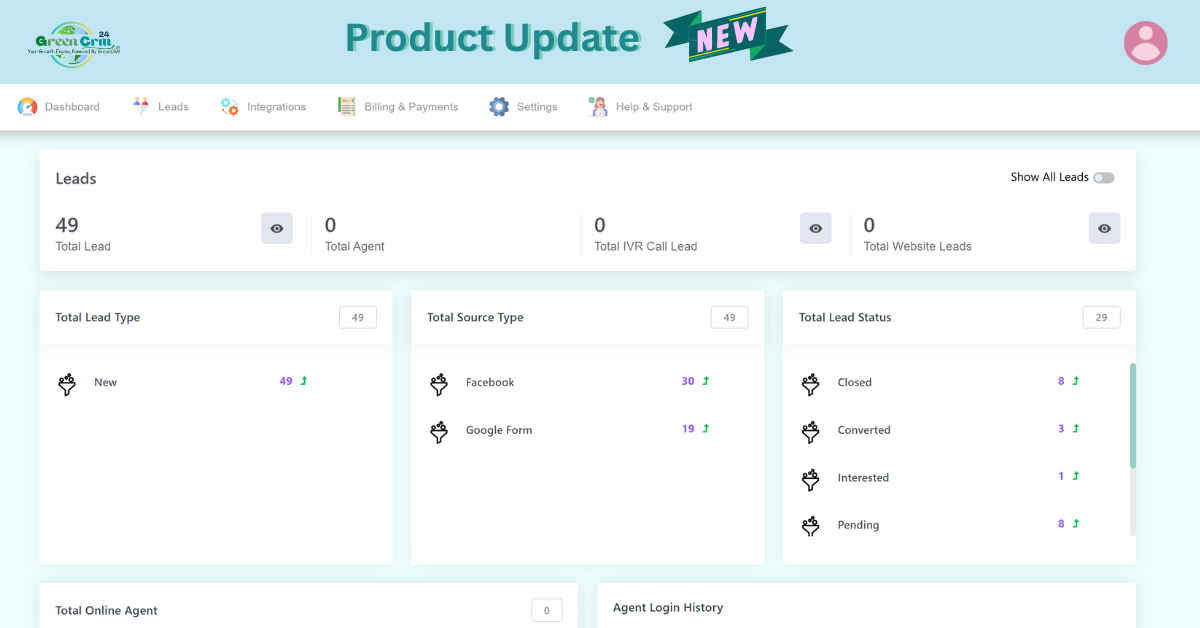This screenshot has width=1200, height=628.
Task: Show details via the Total Website Leads eye icon
Action: (1104, 228)
